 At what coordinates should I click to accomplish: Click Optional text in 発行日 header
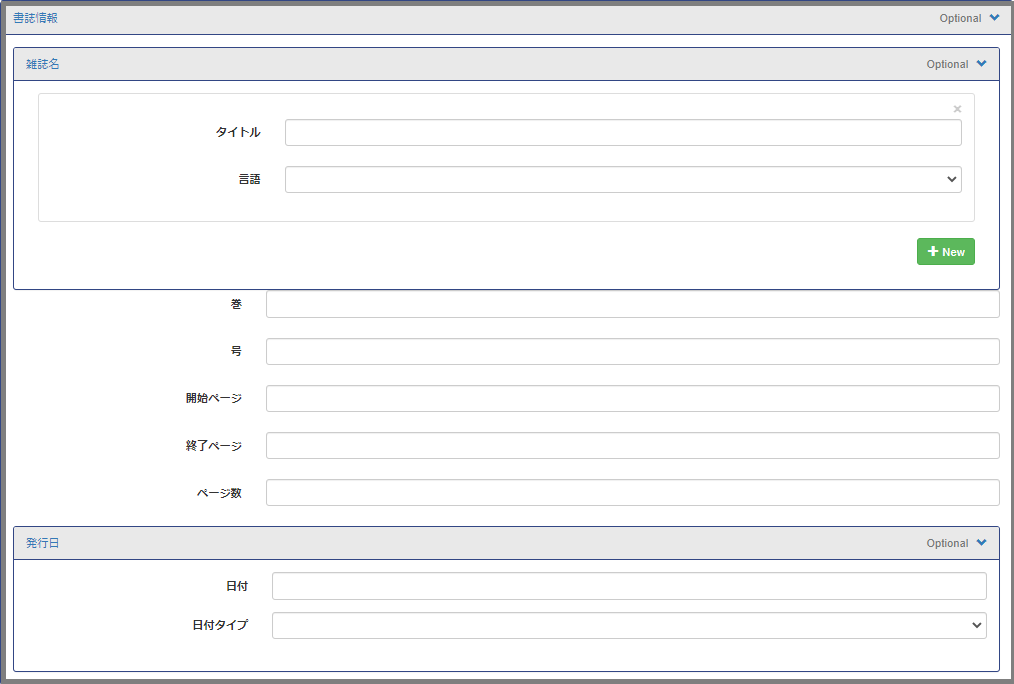pos(947,543)
